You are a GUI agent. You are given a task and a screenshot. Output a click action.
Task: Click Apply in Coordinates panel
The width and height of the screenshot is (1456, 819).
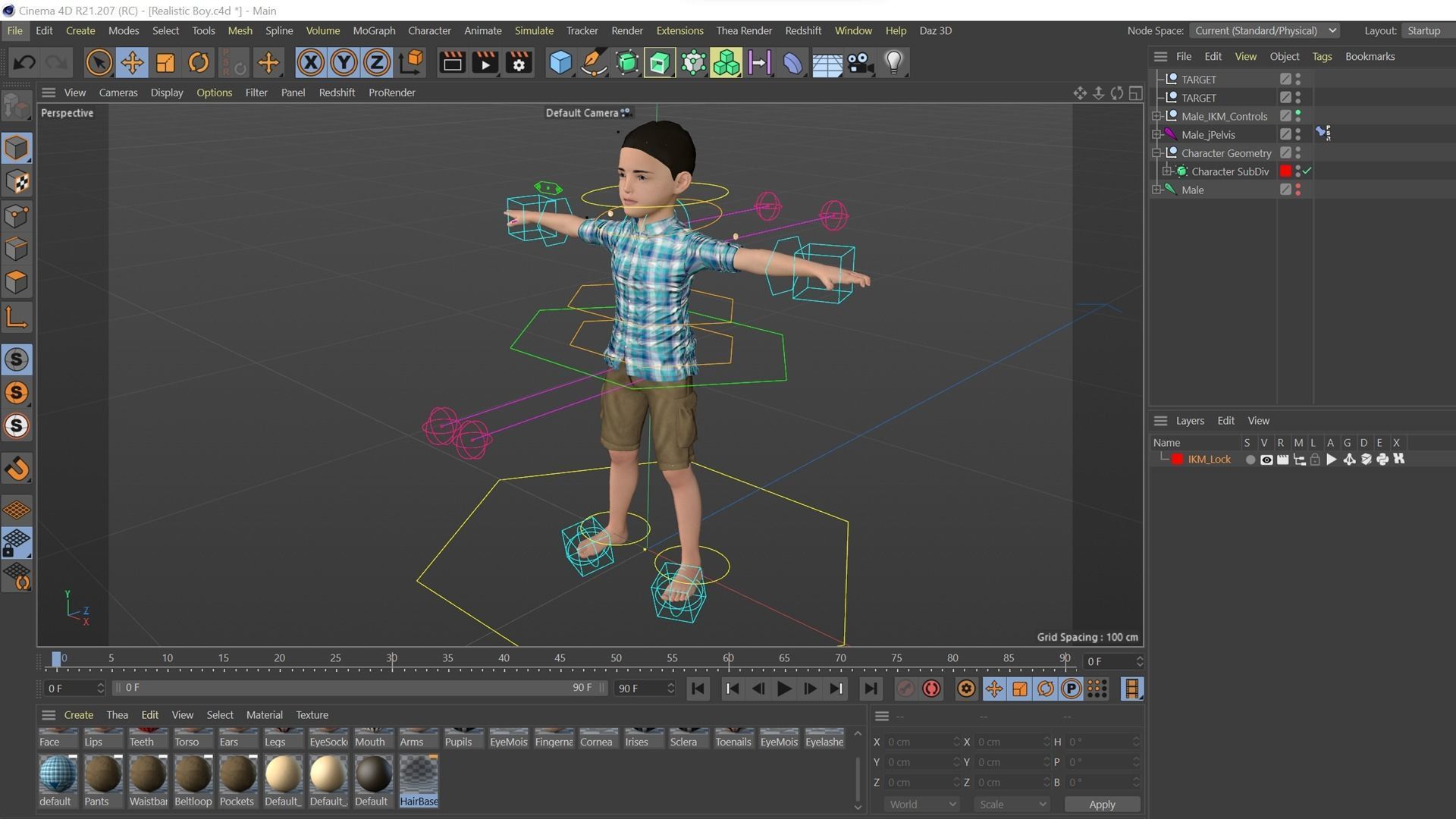(1102, 804)
